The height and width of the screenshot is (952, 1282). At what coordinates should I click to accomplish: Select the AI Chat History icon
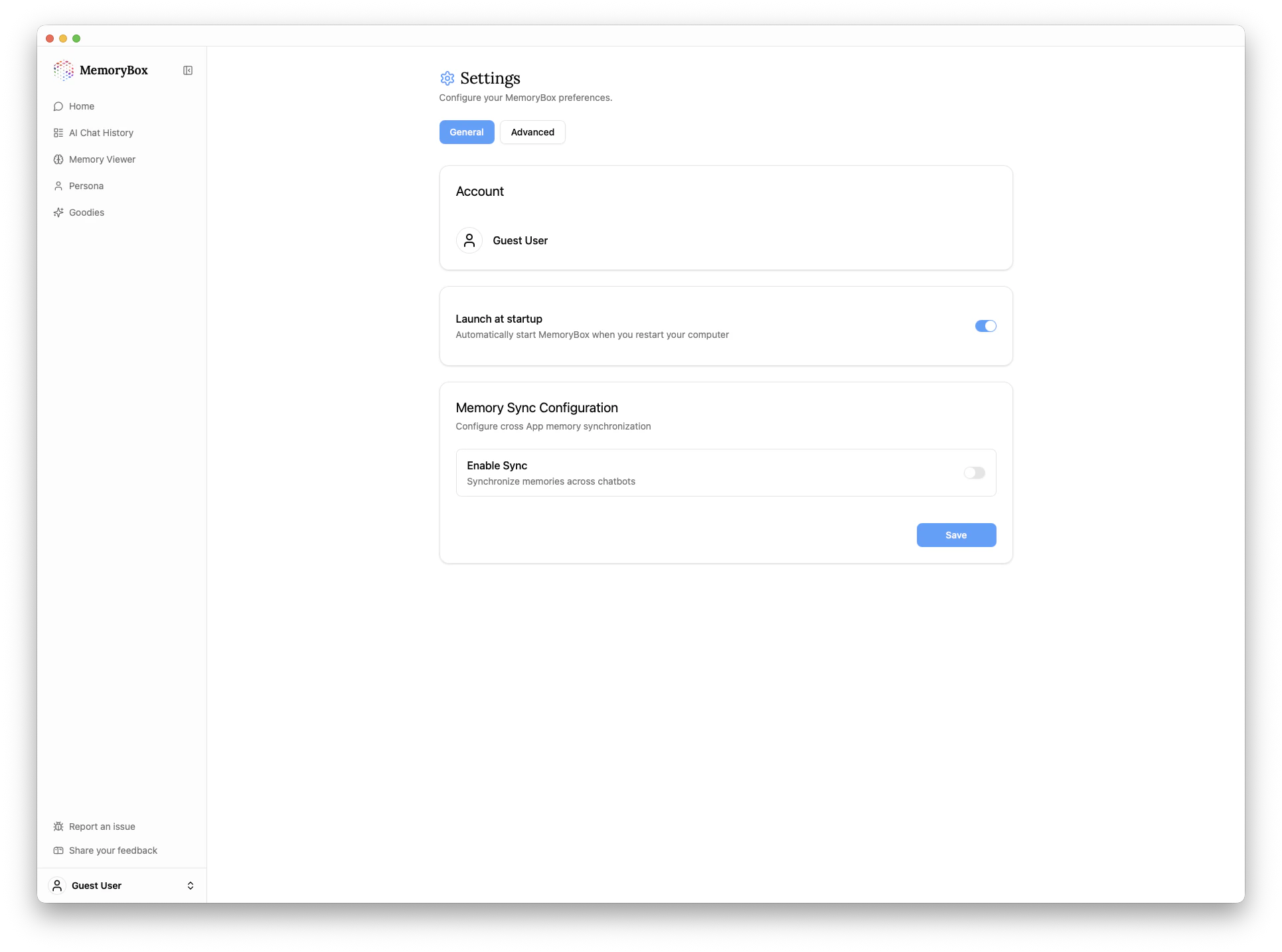58,133
